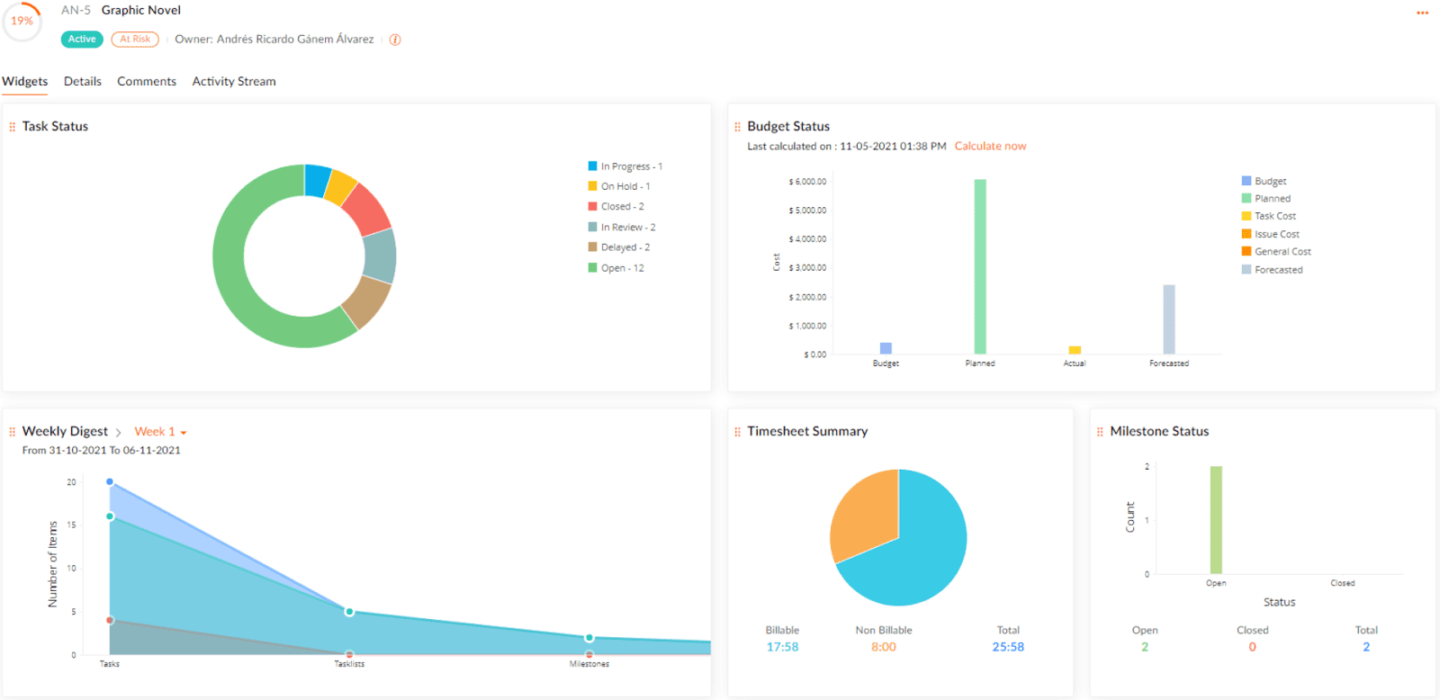This screenshot has width=1440, height=700.
Task: Click the Calculate now link
Action: click(x=990, y=146)
